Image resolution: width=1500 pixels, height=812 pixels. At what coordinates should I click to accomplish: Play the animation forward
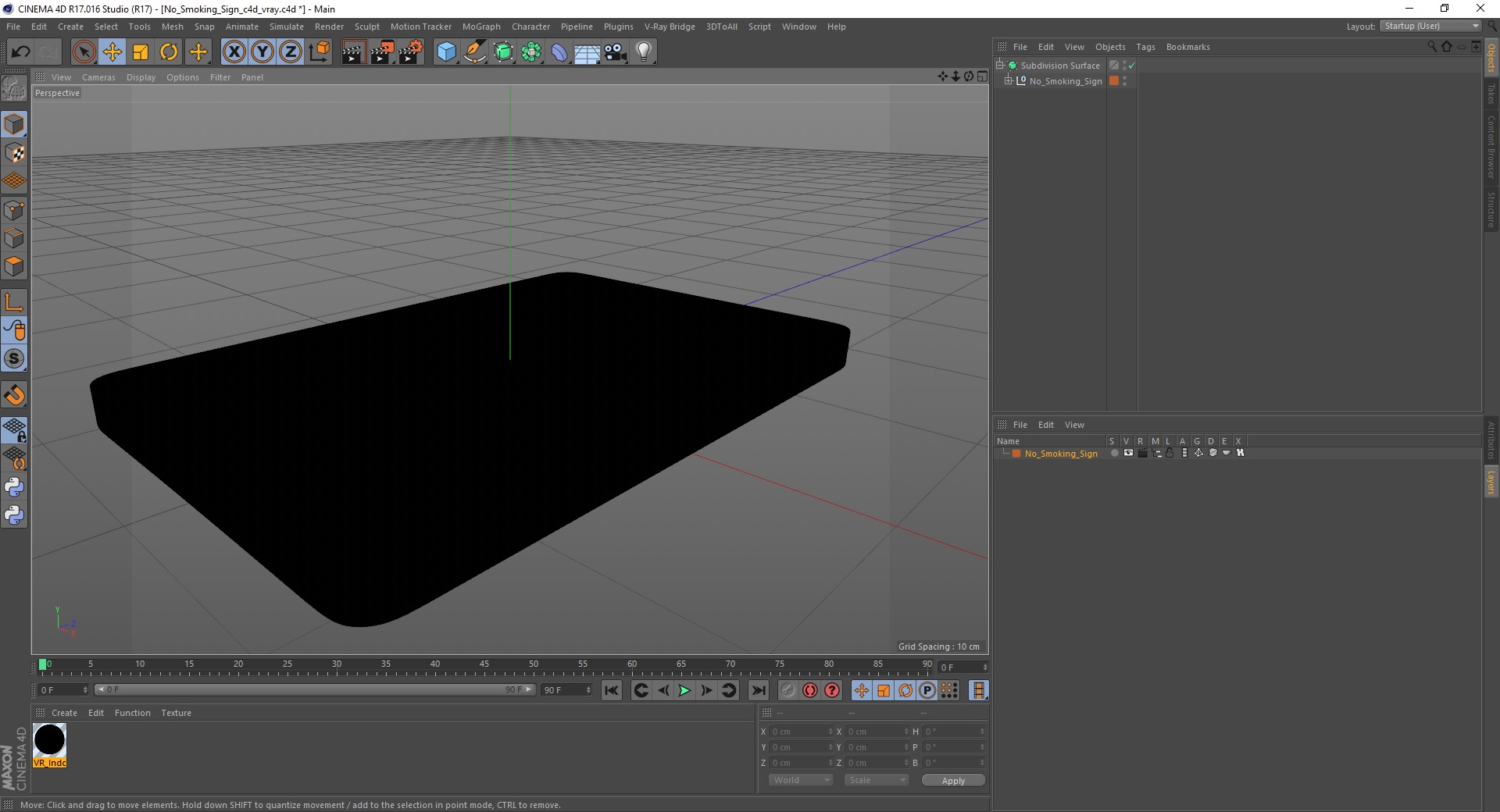click(x=684, y=690)
